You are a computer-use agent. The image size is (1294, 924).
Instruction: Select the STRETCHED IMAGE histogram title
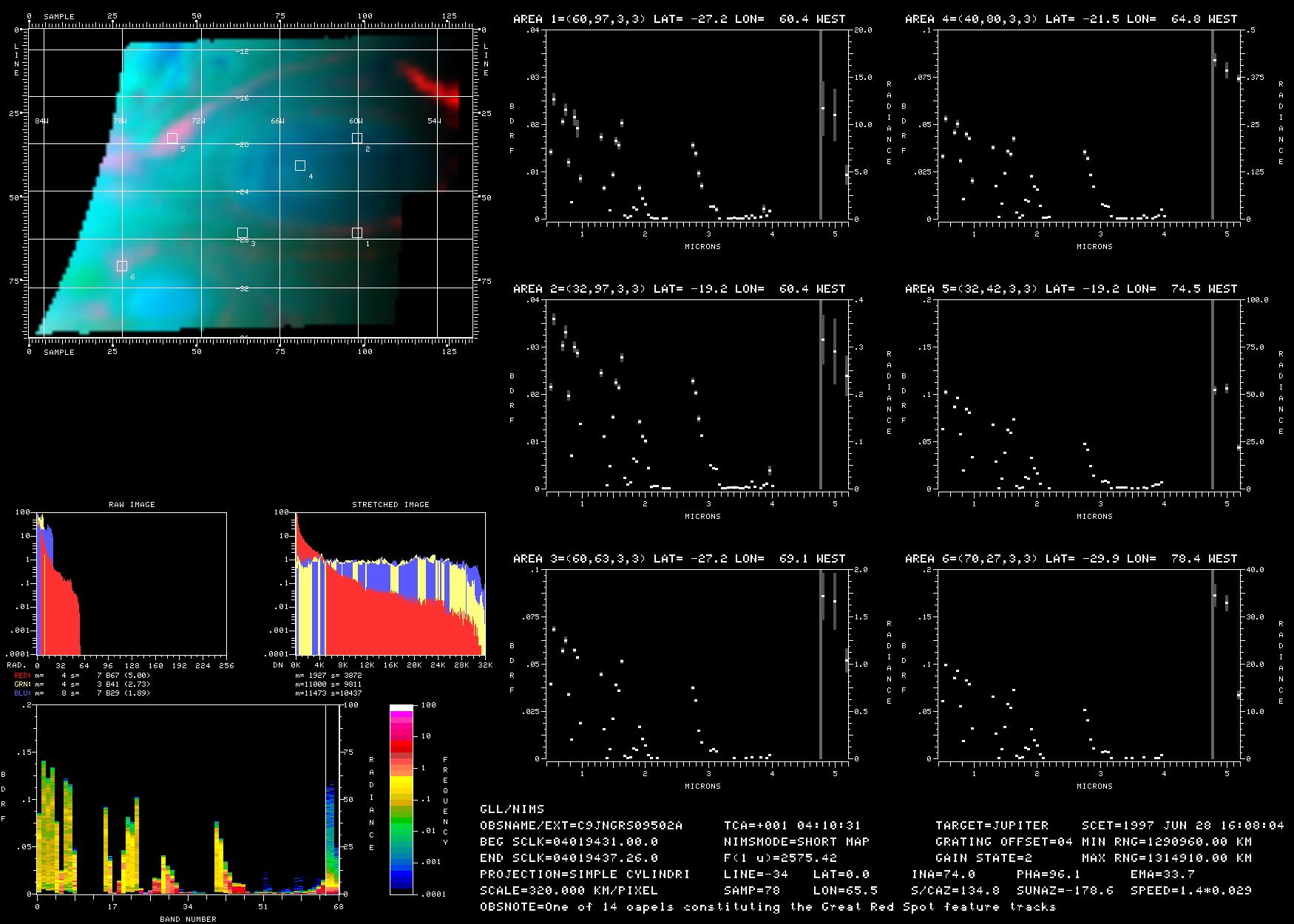[390, 505]
